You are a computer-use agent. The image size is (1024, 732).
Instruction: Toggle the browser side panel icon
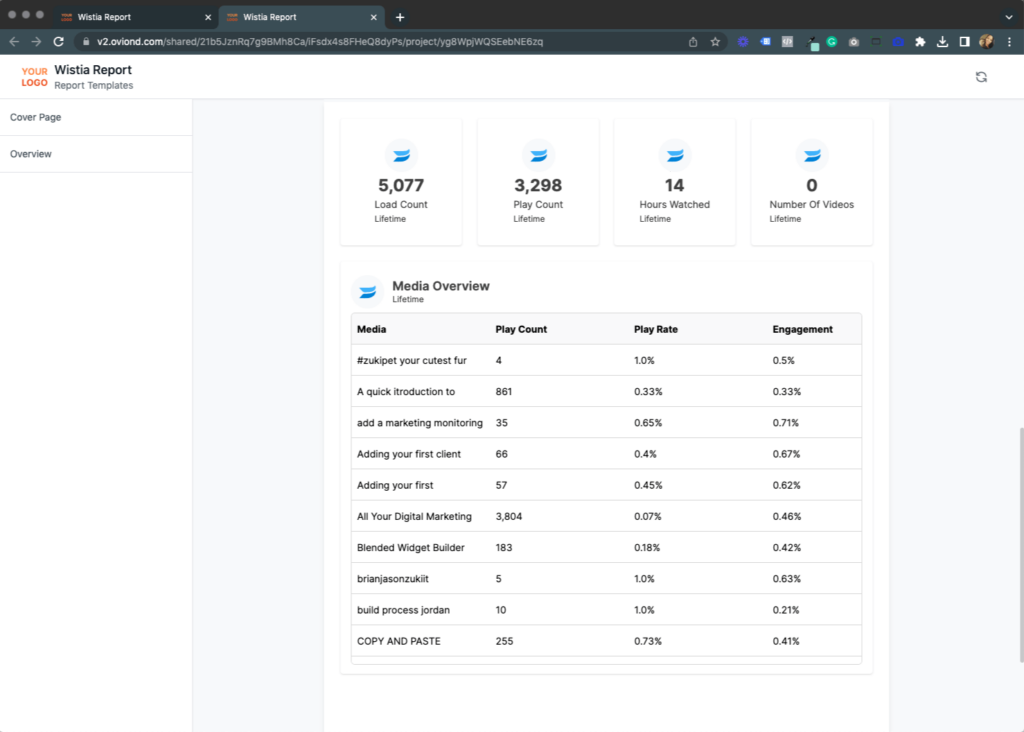(x=965, y=42)
